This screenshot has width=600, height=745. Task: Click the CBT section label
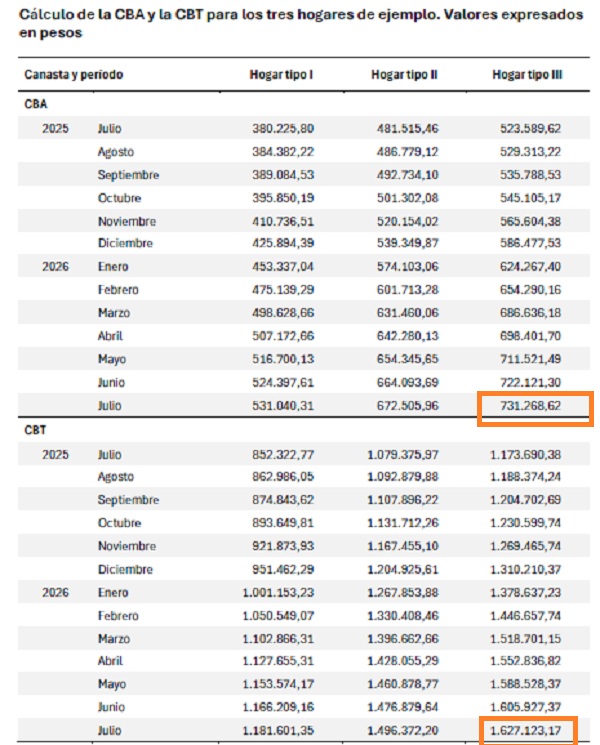tap(35, 430)
